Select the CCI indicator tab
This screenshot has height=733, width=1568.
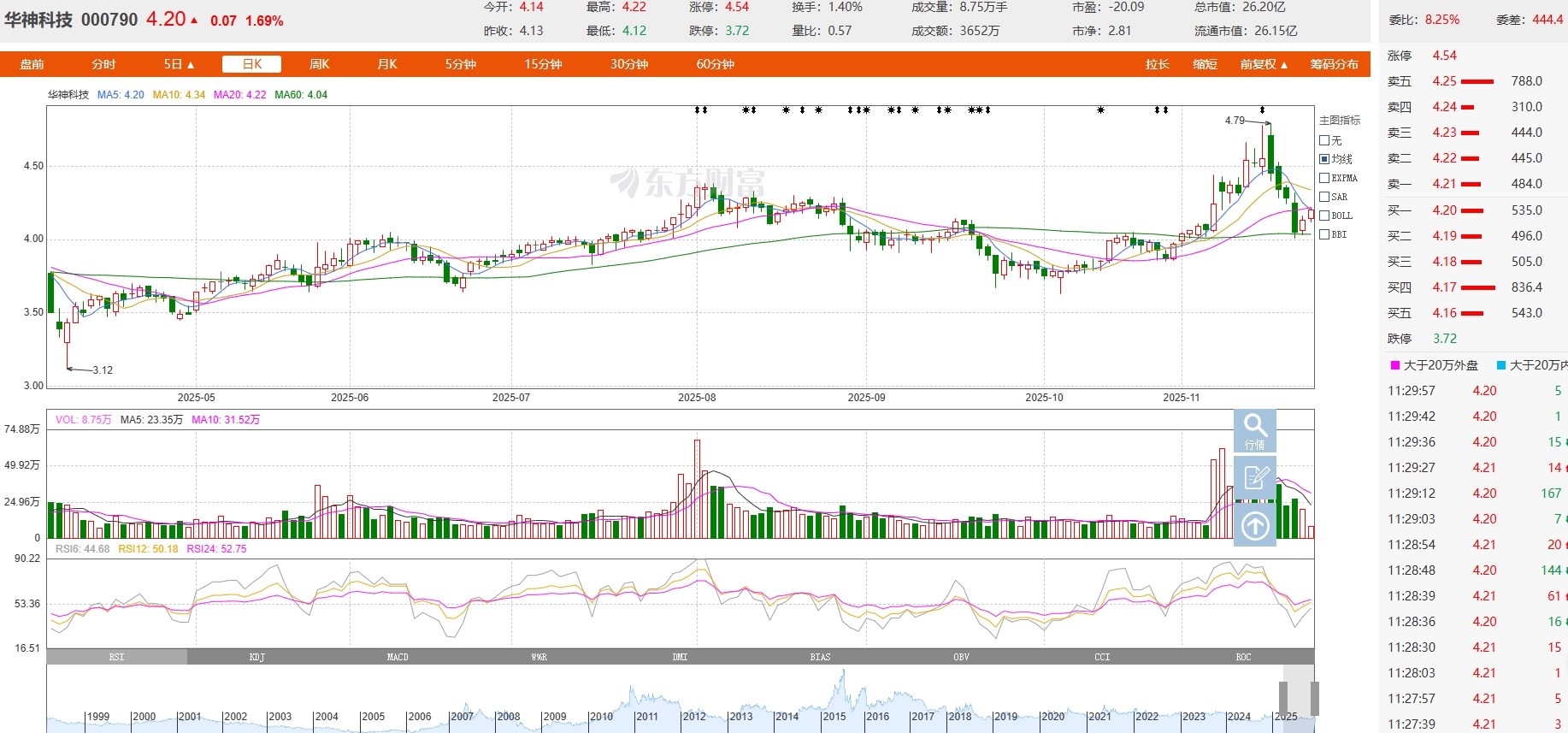coord(1102,657)
